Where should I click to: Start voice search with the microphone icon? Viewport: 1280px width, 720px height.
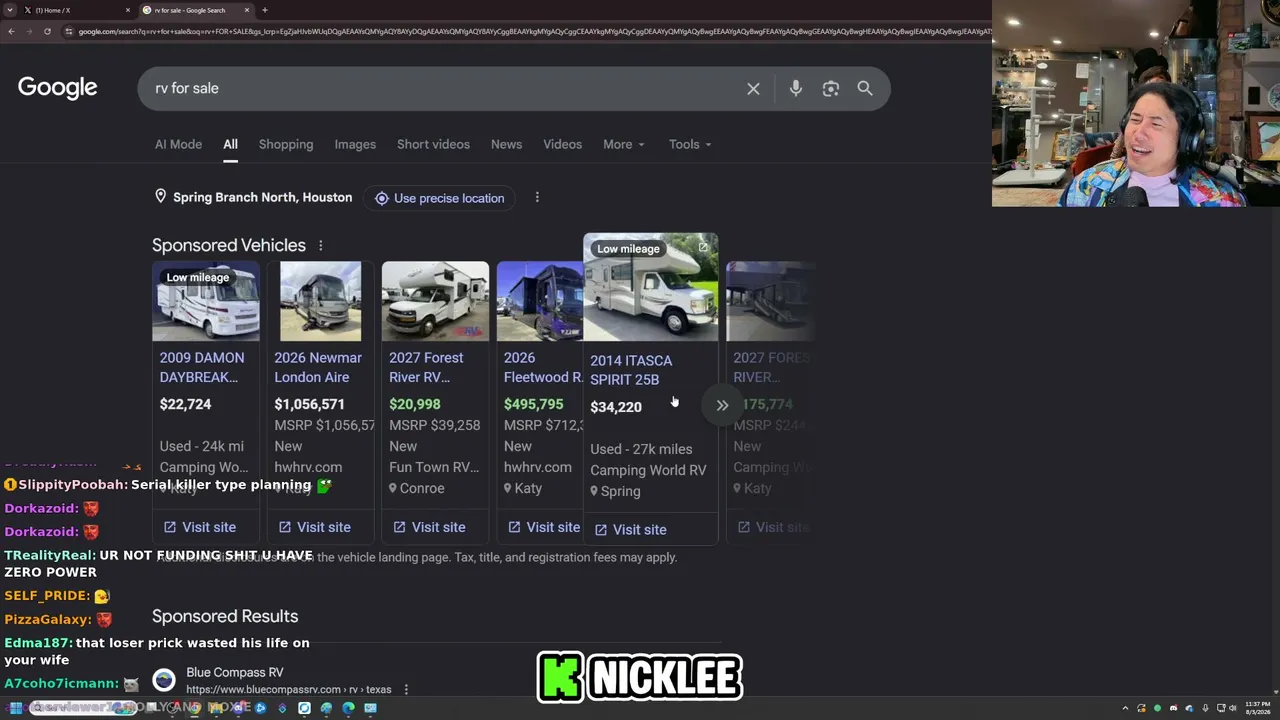[x=796, y=89]
